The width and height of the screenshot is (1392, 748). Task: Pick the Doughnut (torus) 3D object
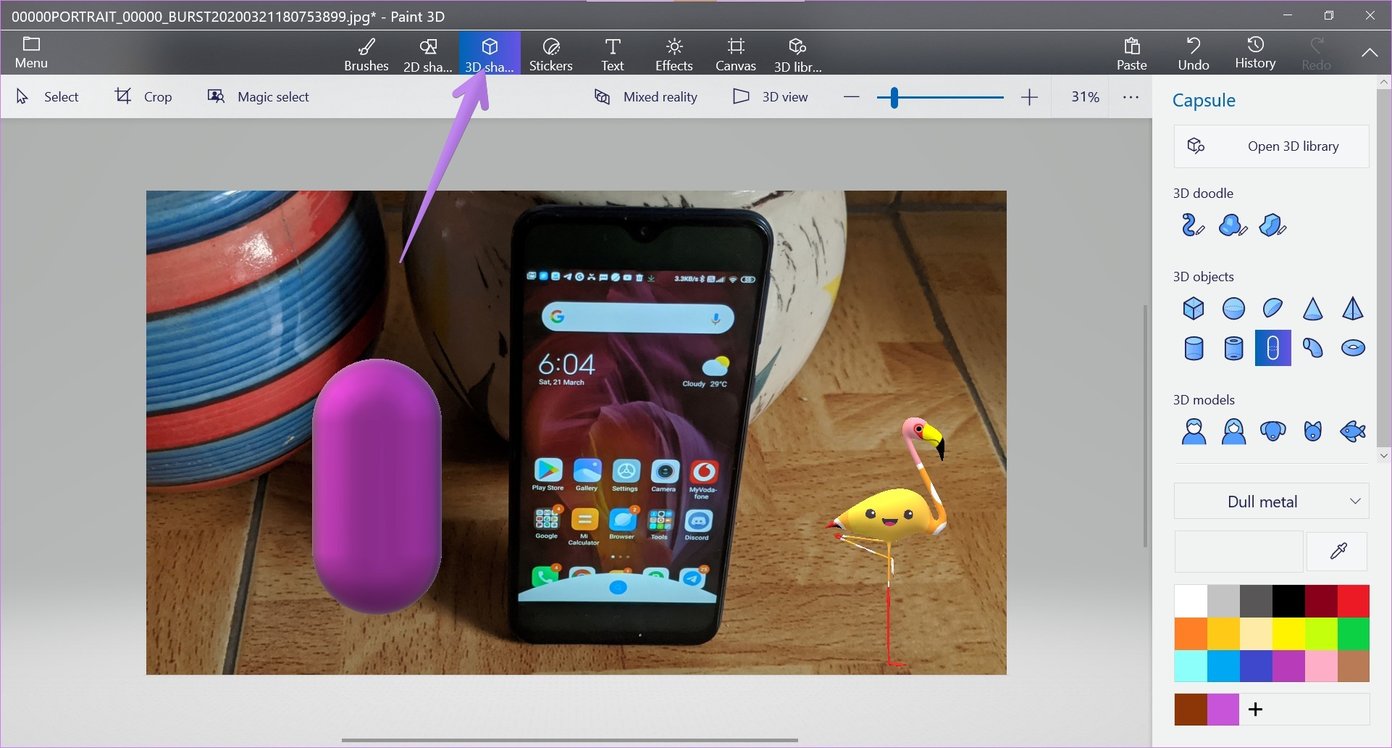1352,347
